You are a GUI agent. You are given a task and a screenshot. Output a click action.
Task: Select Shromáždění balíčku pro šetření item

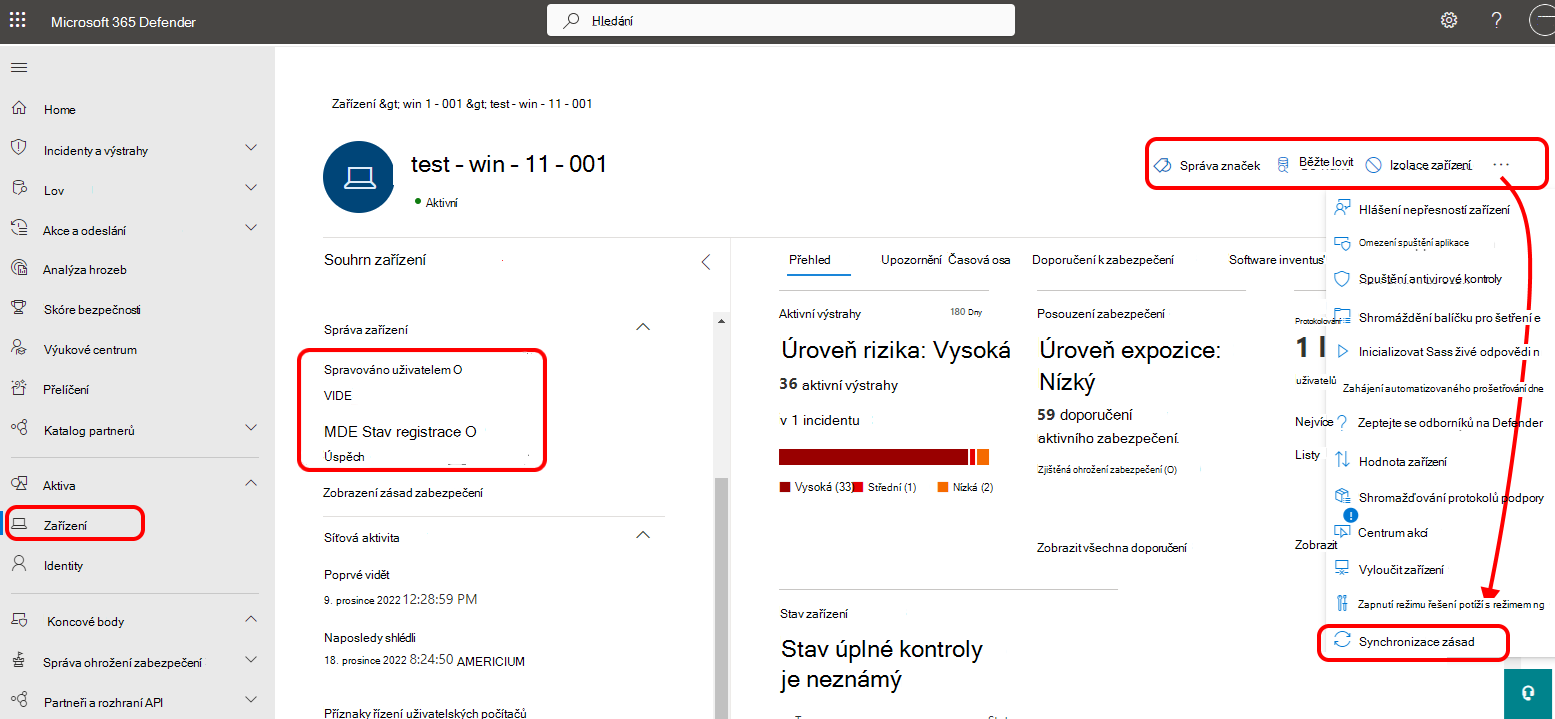click(x=1449, y=317)
